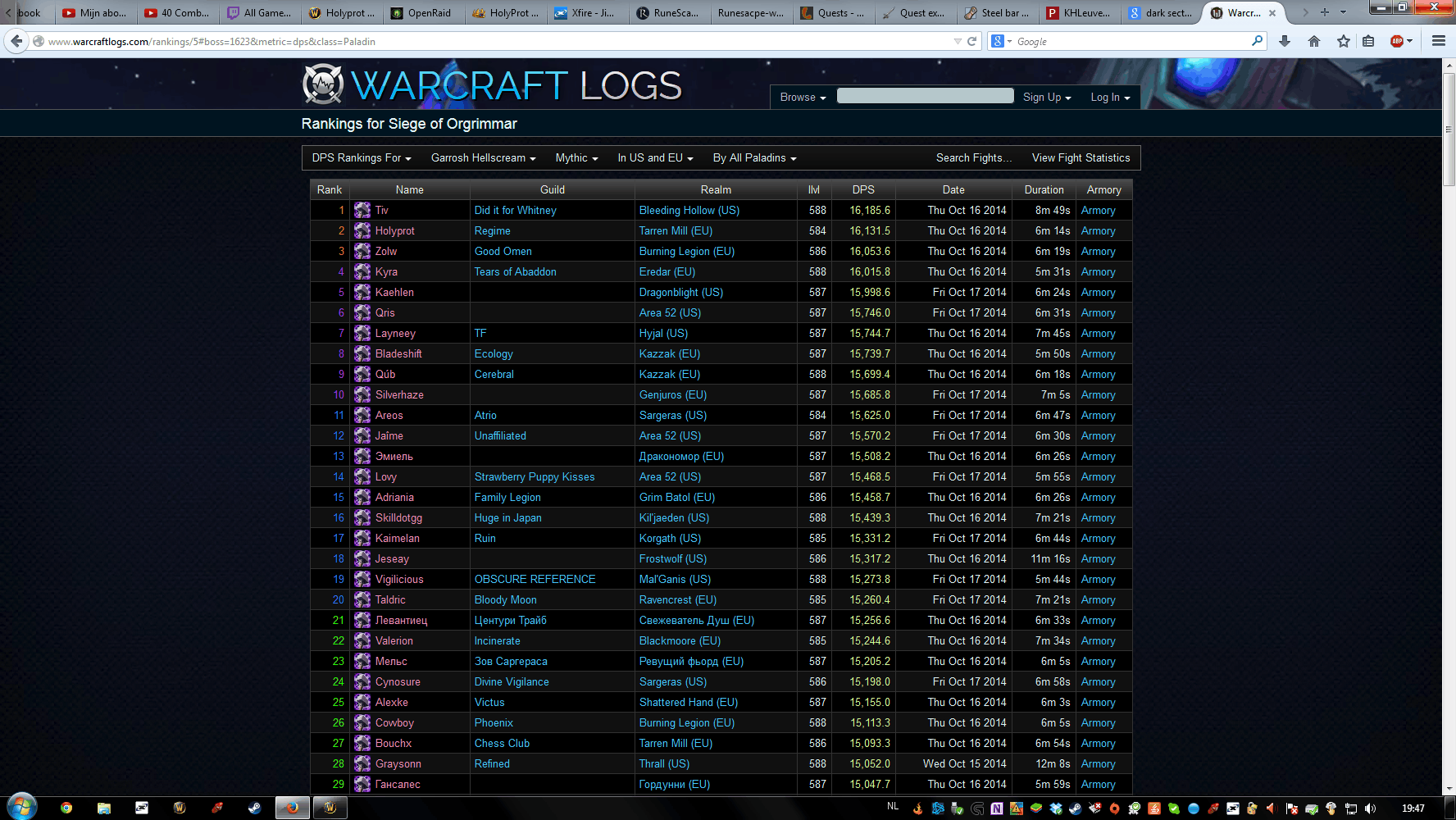This screenshot has height=820, width=1456.
Task: Open the In US and EU region dropdown
Action: click(x=655, y=157)
